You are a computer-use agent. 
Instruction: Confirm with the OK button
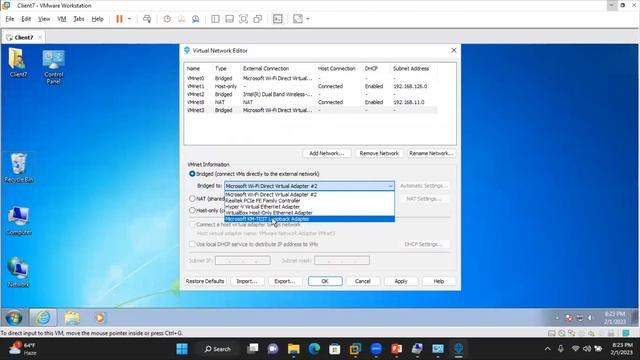point(325,281)
